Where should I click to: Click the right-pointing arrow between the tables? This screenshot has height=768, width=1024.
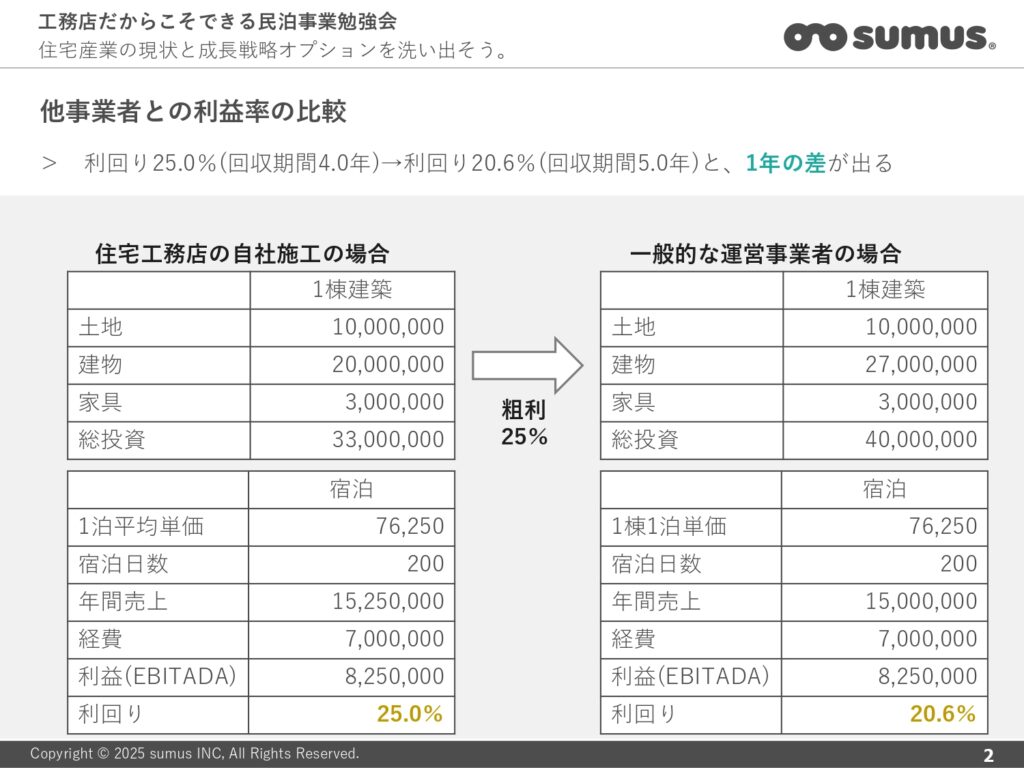(527, 364)
